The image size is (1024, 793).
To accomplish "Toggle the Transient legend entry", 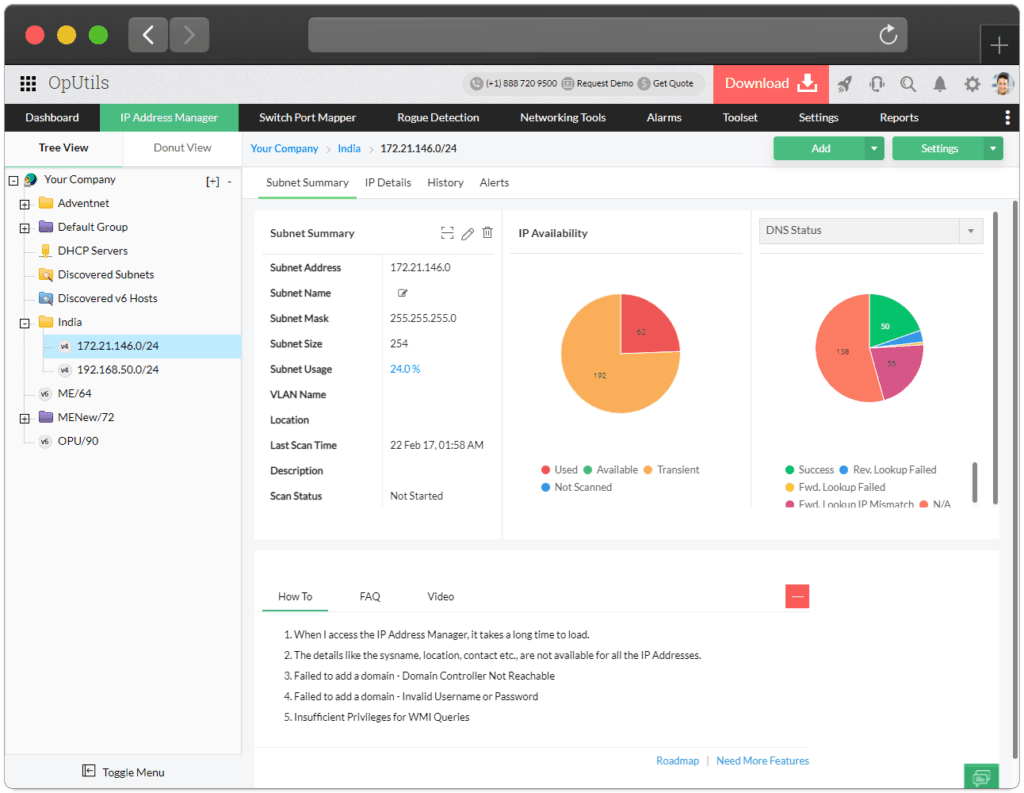I will [x=671, y=470].
